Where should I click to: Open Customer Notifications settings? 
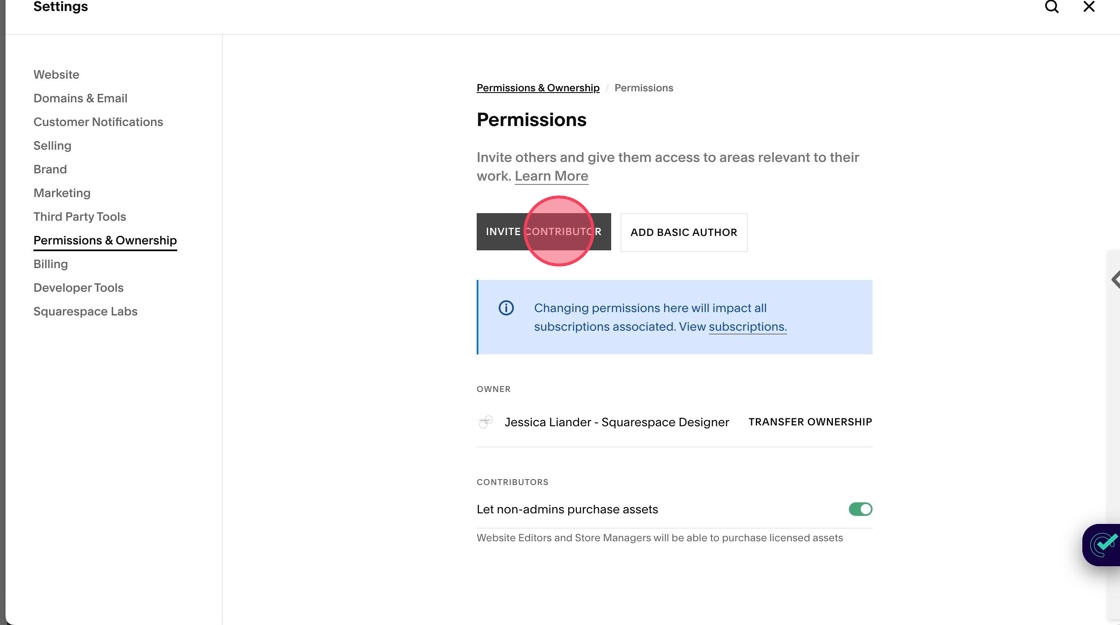(98, 122)
